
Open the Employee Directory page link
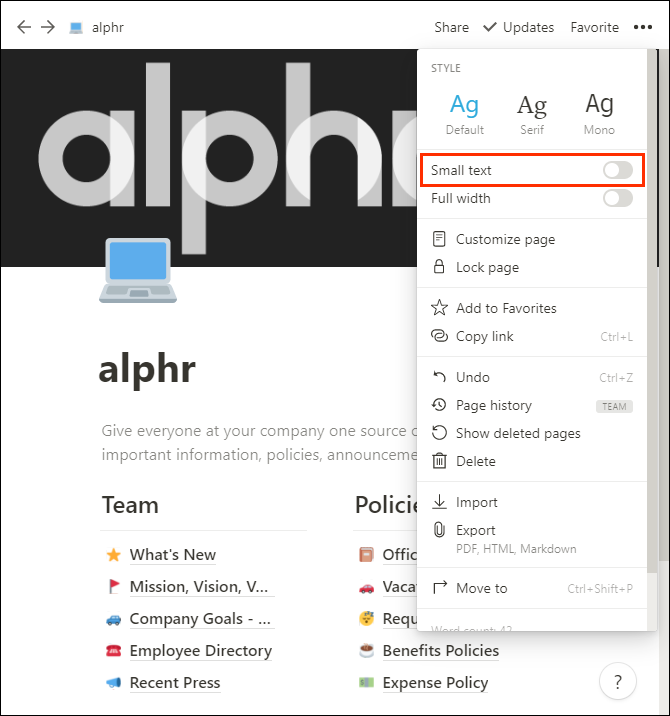200,650
